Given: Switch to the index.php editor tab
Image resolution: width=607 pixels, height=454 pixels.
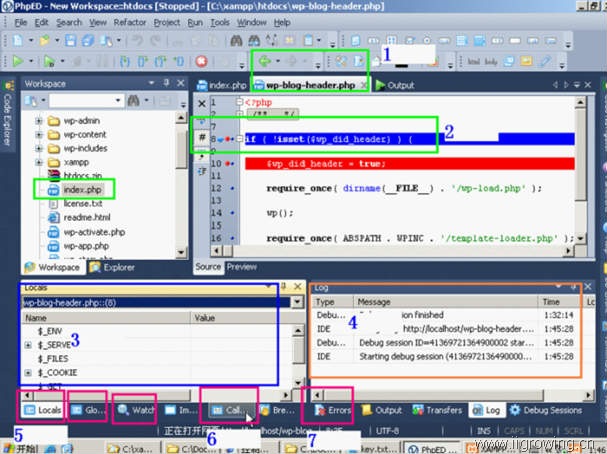Looking at the screenshot, I should (x=222, y=85).
